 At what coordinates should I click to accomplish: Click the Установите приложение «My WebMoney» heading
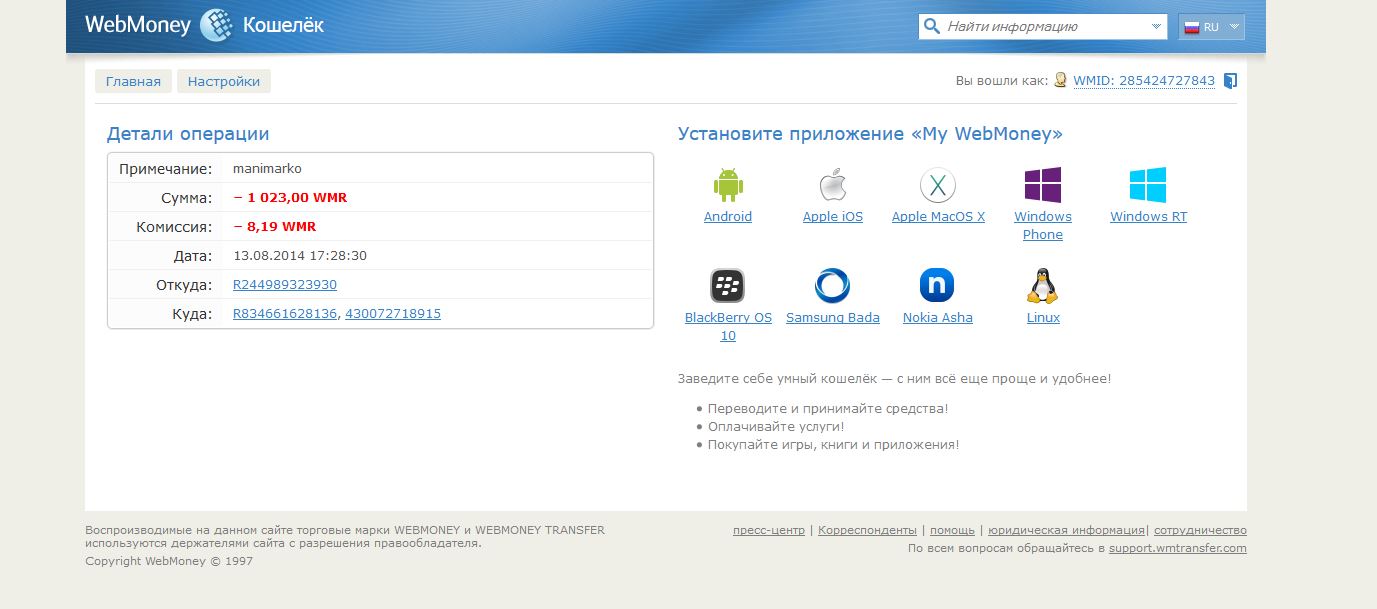(870, 134)
